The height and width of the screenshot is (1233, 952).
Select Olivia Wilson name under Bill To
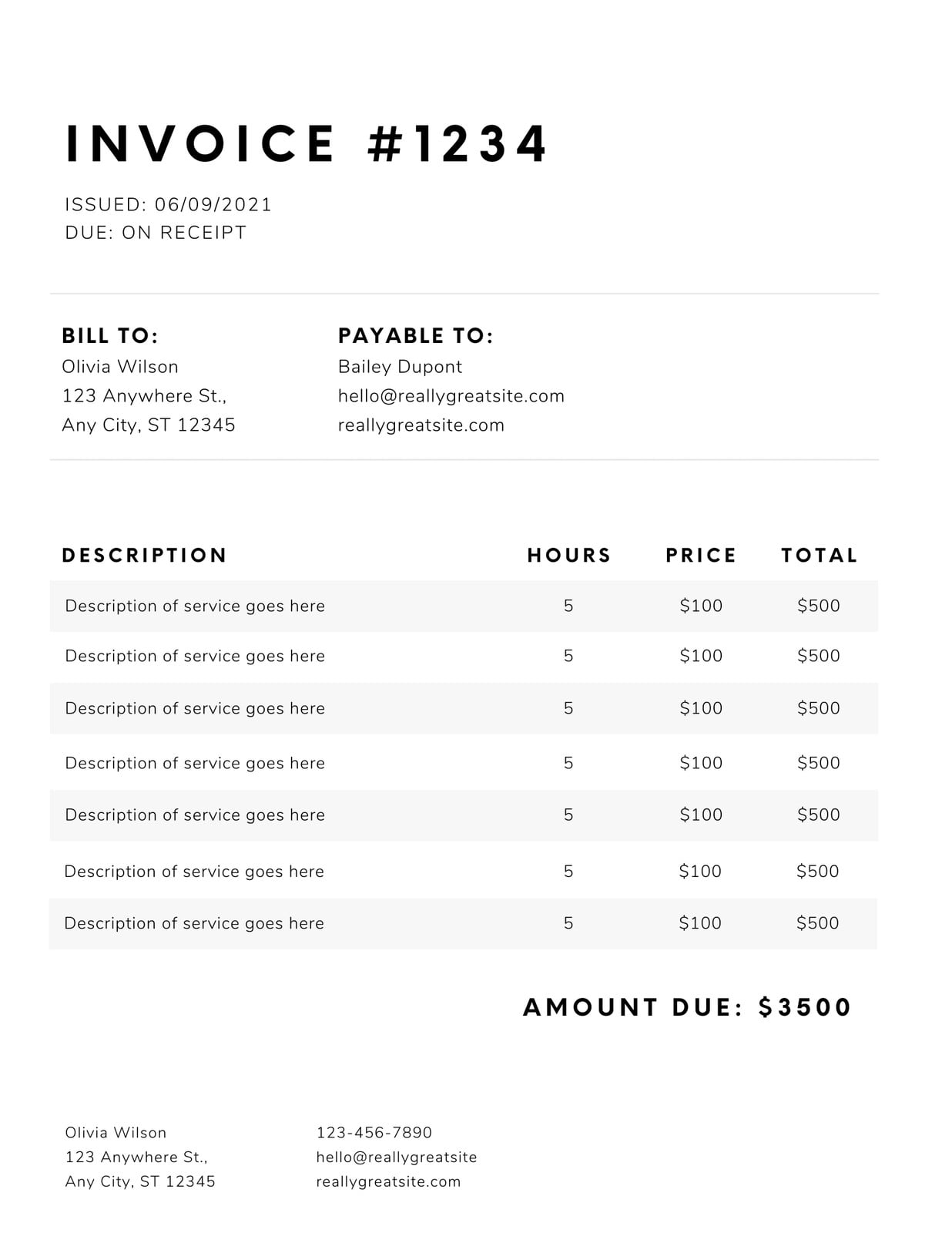pyautogui.click(x=120, y=367)
